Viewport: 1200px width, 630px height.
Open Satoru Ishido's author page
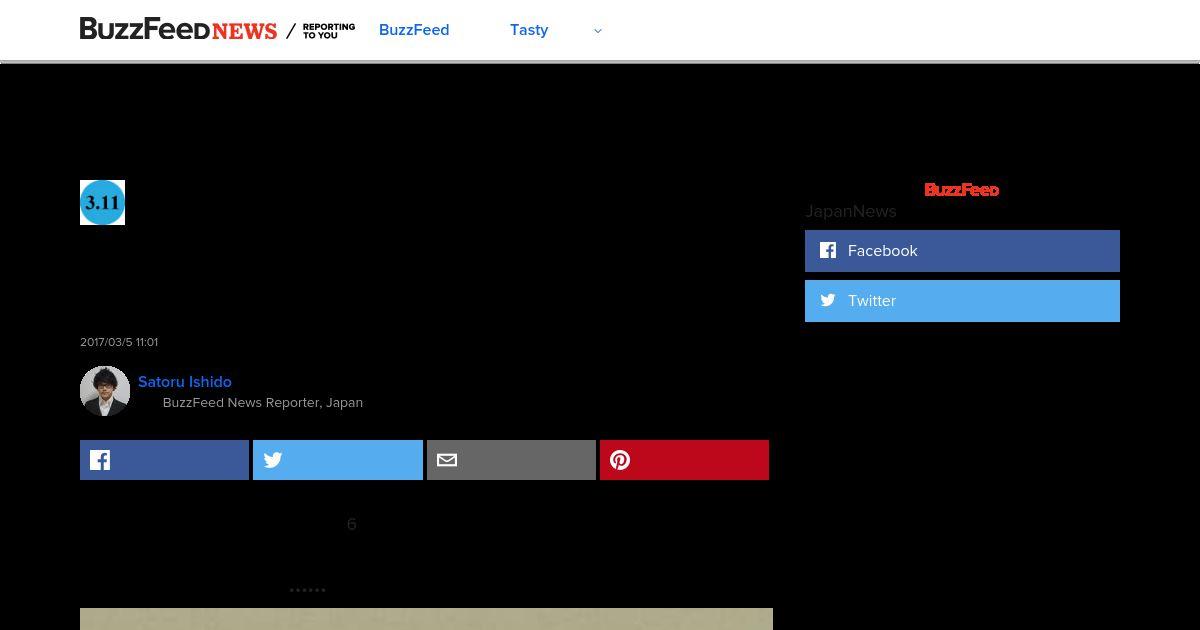(x=185, y=382)
